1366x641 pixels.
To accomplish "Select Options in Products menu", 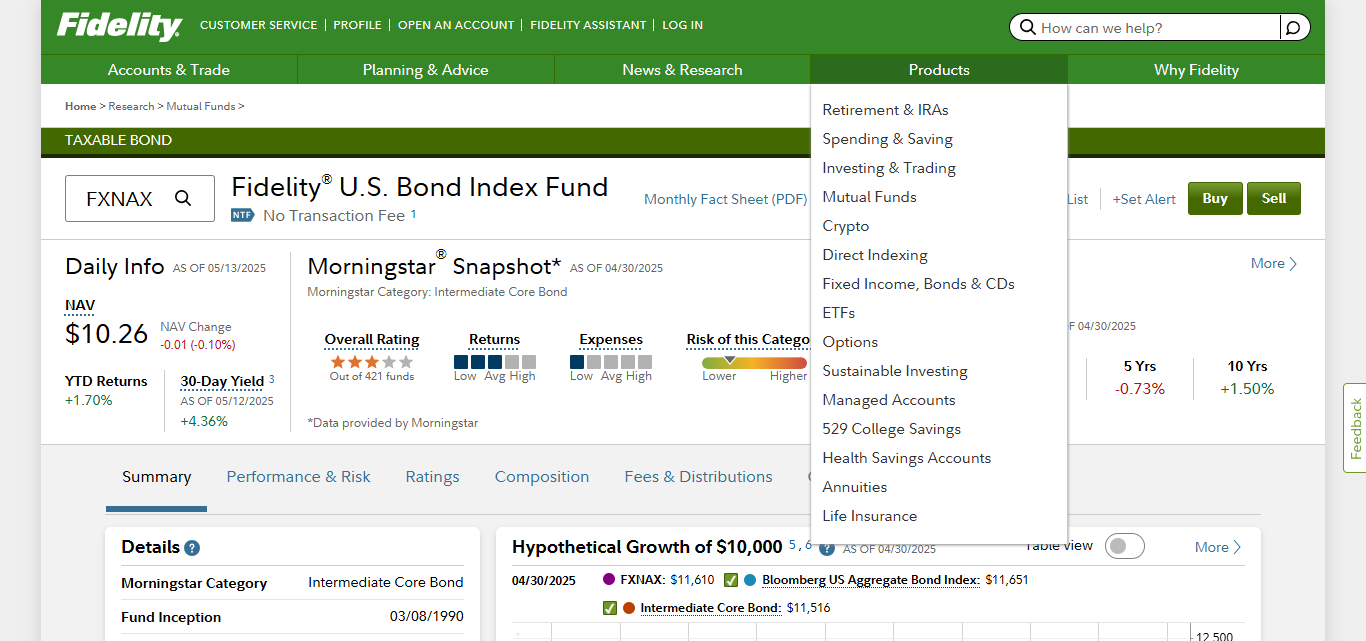I will click(850, 342).
